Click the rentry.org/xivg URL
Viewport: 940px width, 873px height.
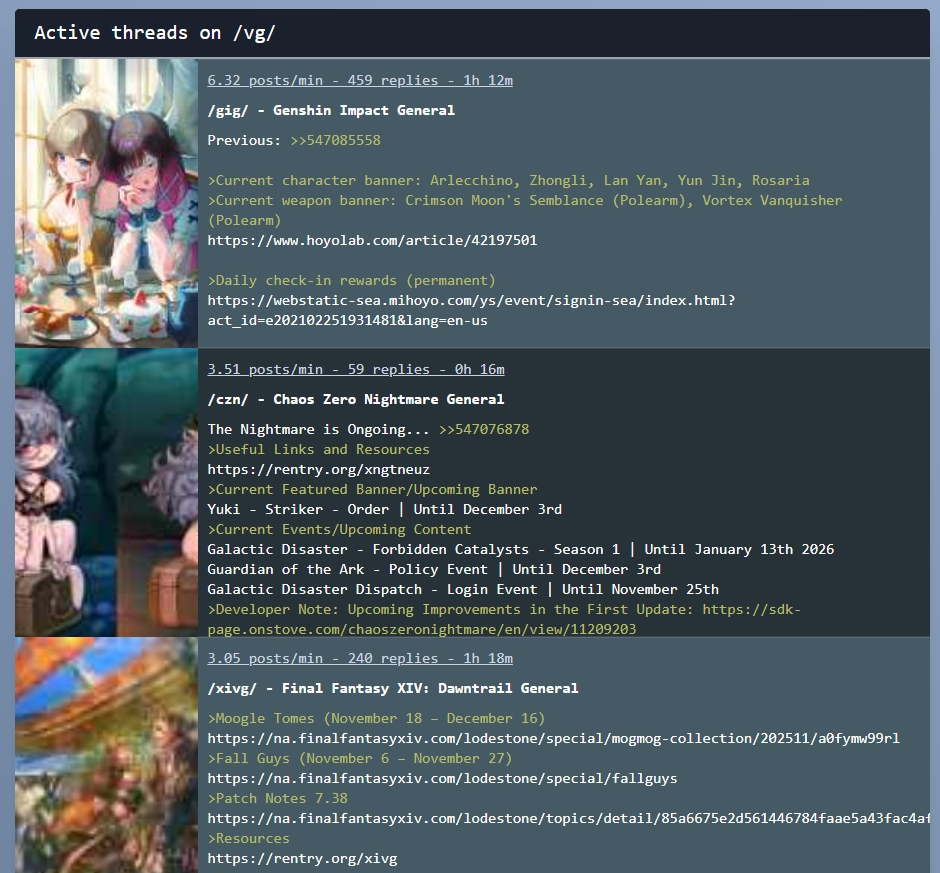tap(302, 859)
